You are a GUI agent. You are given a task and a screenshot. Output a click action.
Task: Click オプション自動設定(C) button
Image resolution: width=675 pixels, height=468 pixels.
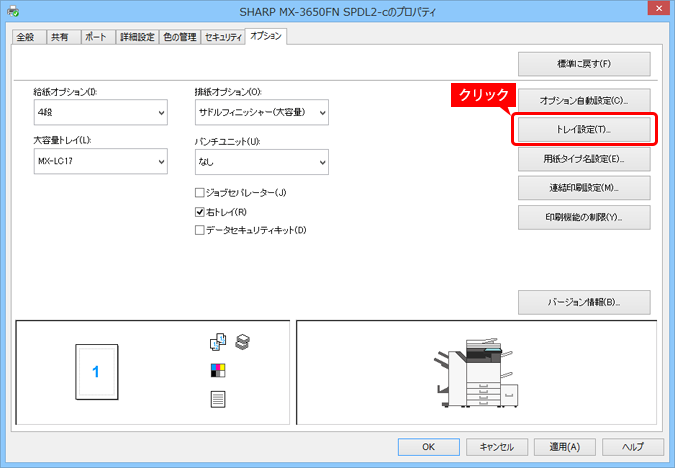pyautogui.click(x=584, y=100)
